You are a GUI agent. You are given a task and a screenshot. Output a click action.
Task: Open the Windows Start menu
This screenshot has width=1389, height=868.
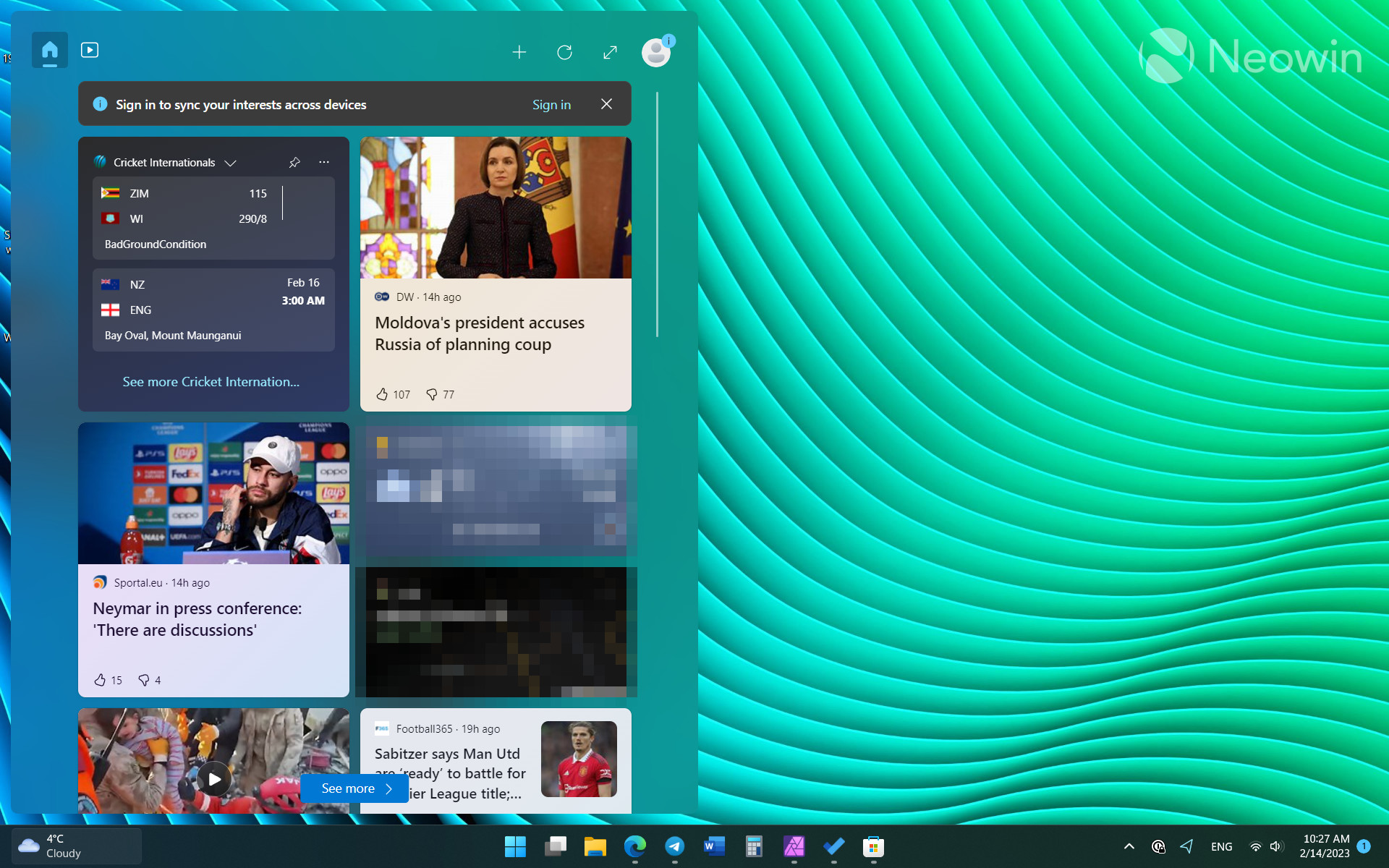tap(515, 846)
